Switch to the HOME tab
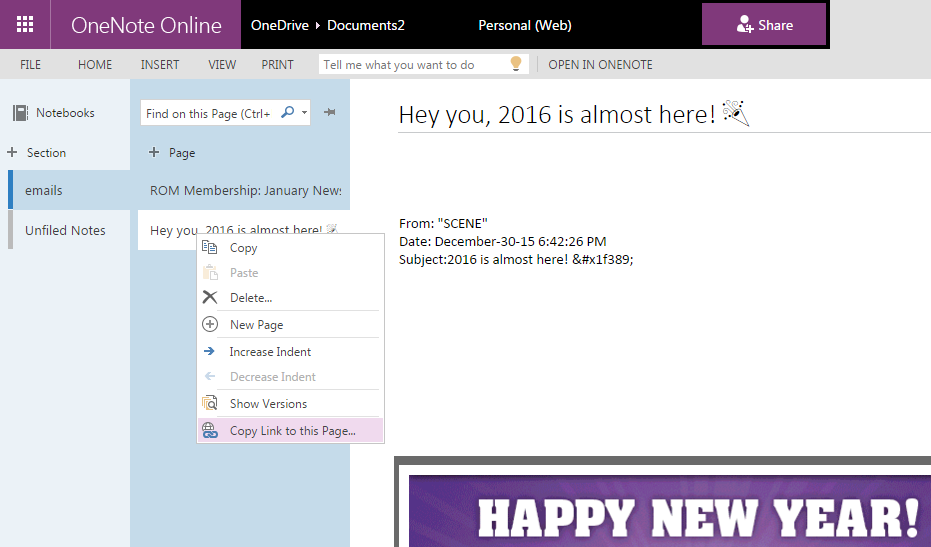Screen dimensions: 931x547 pos(95,64)
